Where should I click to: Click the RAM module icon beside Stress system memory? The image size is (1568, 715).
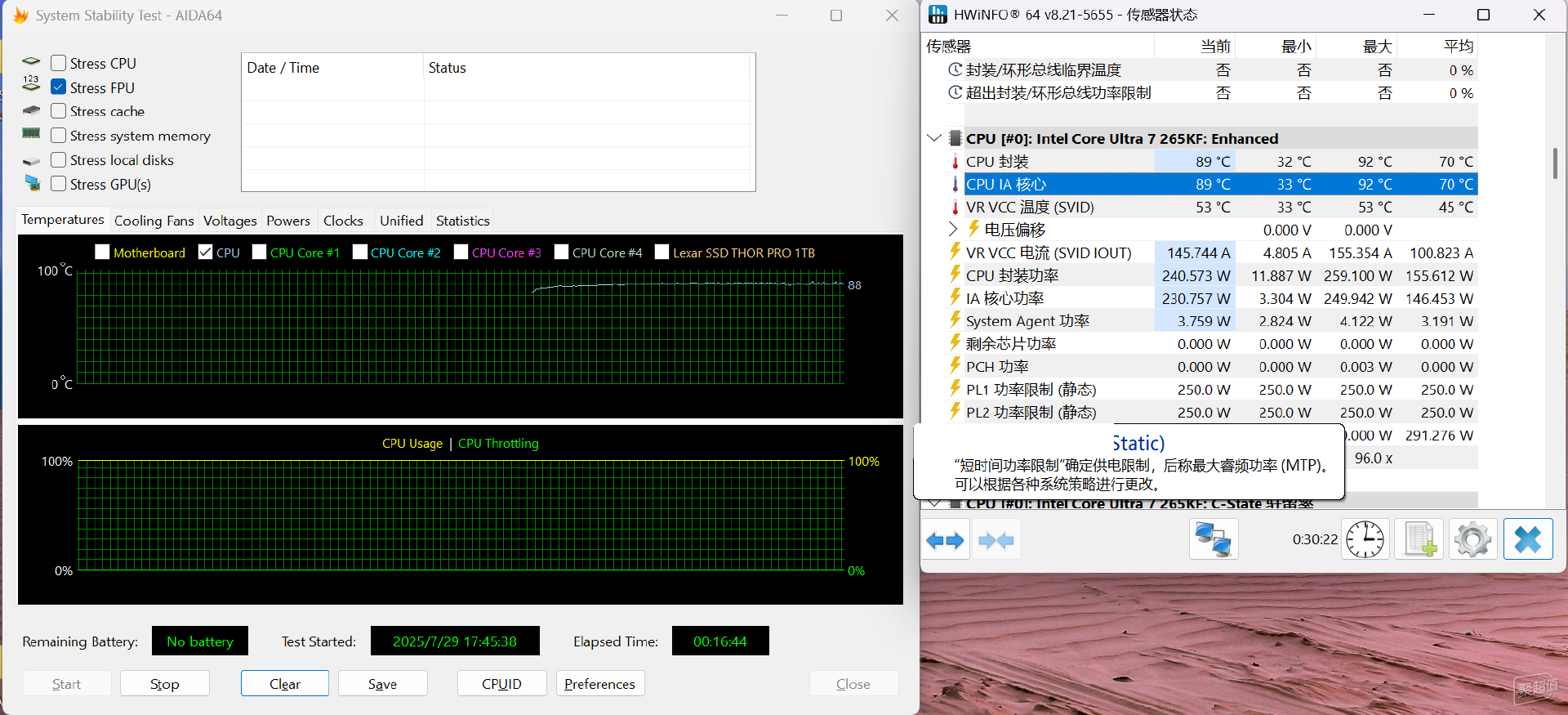pos(31,133)
